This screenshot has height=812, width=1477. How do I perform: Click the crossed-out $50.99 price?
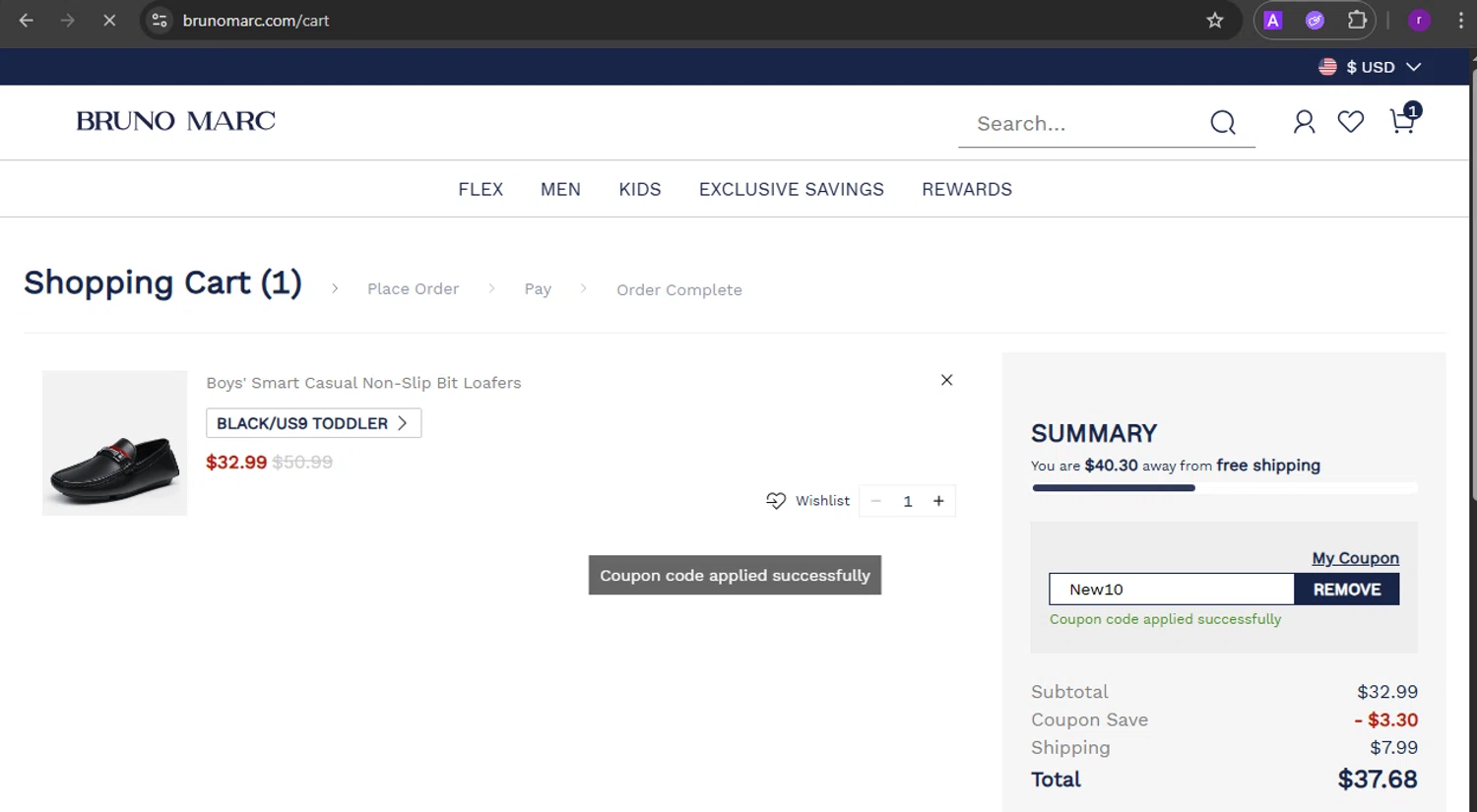(302, 462)
